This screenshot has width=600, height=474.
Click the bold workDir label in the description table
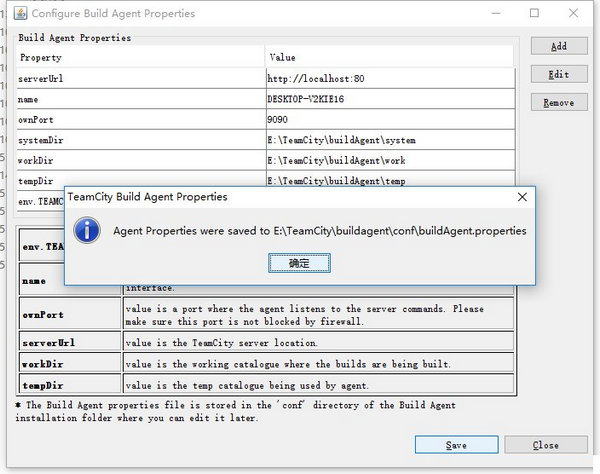point(42,364)
